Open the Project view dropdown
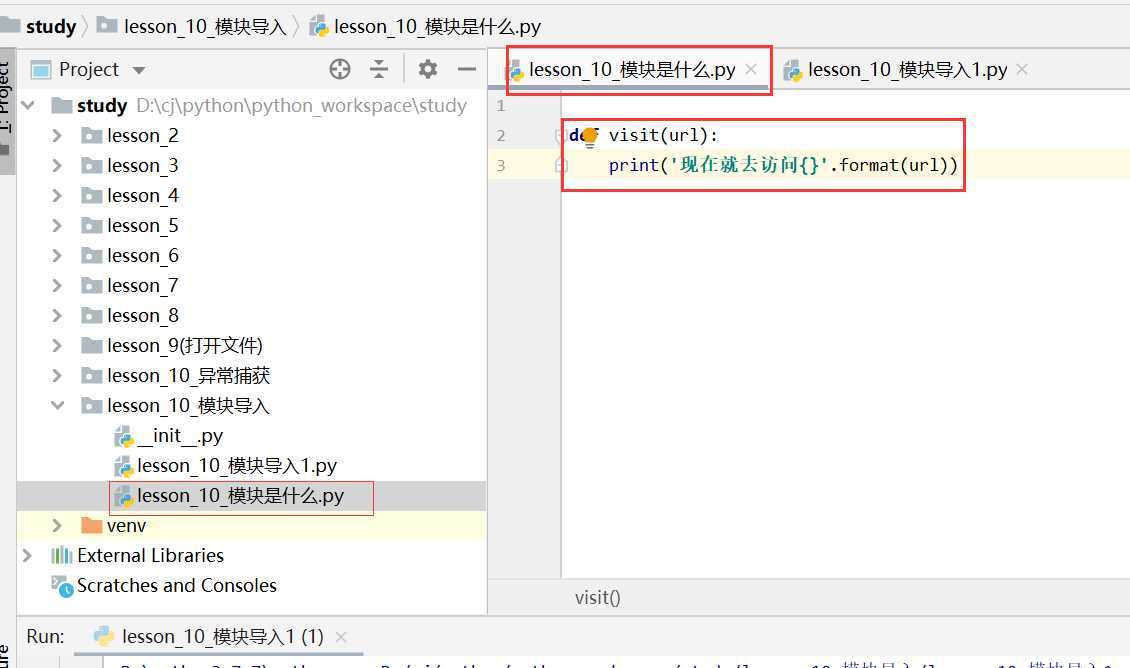The image size is (1130, 668). point(139,70)
